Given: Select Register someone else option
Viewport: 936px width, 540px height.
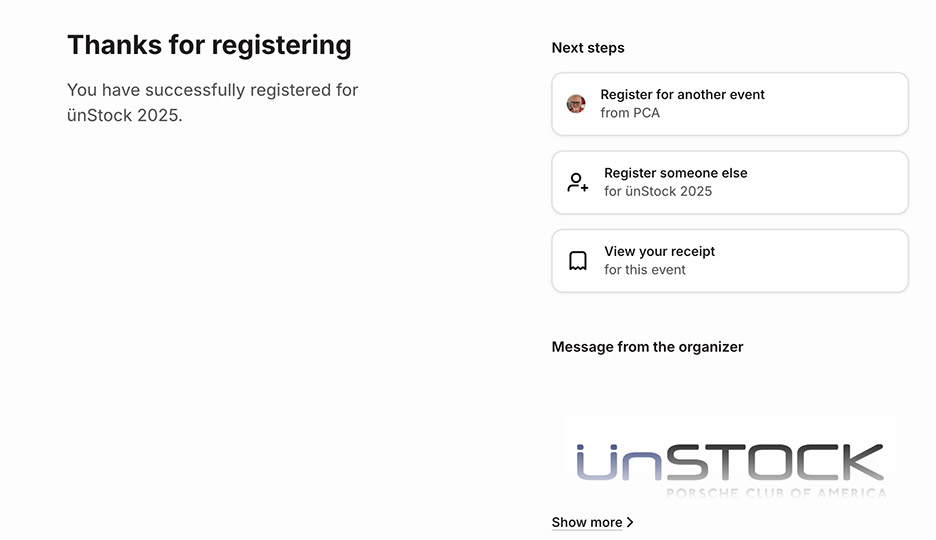Looking at the screenshot, I should [675, 173].
